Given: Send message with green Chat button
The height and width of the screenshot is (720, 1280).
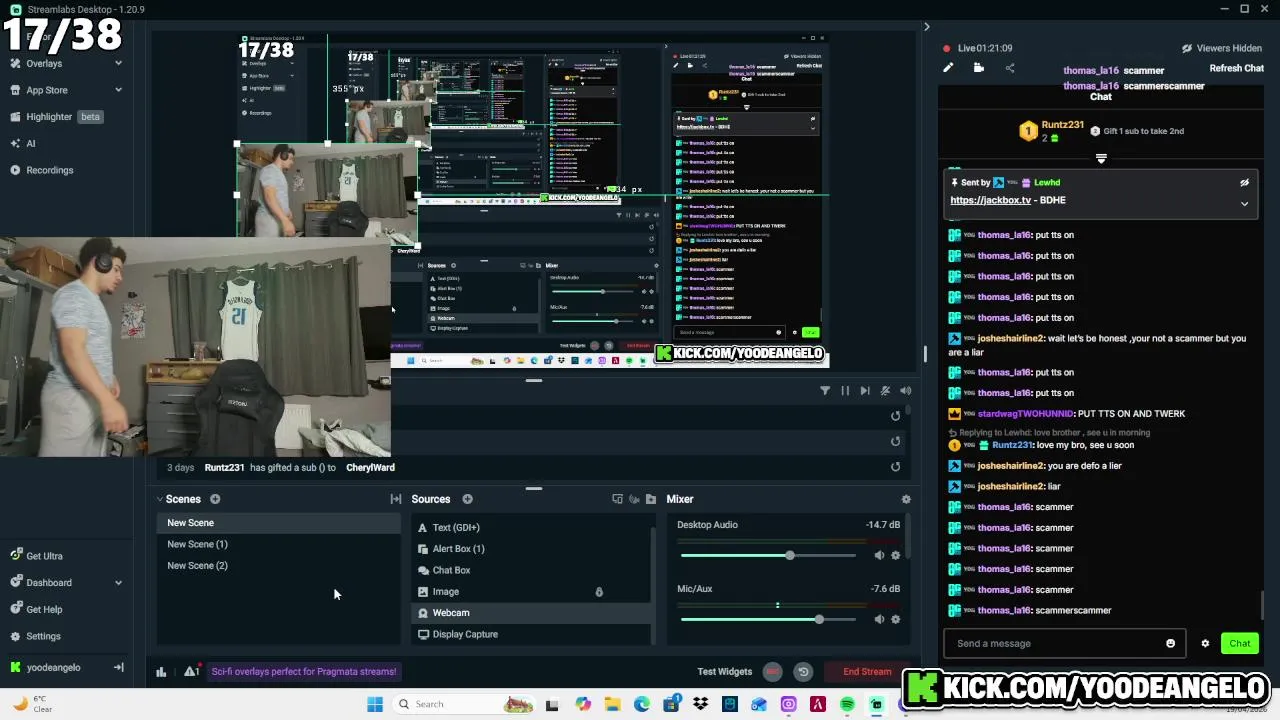Looking at the screenshot, I should [1240, 643].
